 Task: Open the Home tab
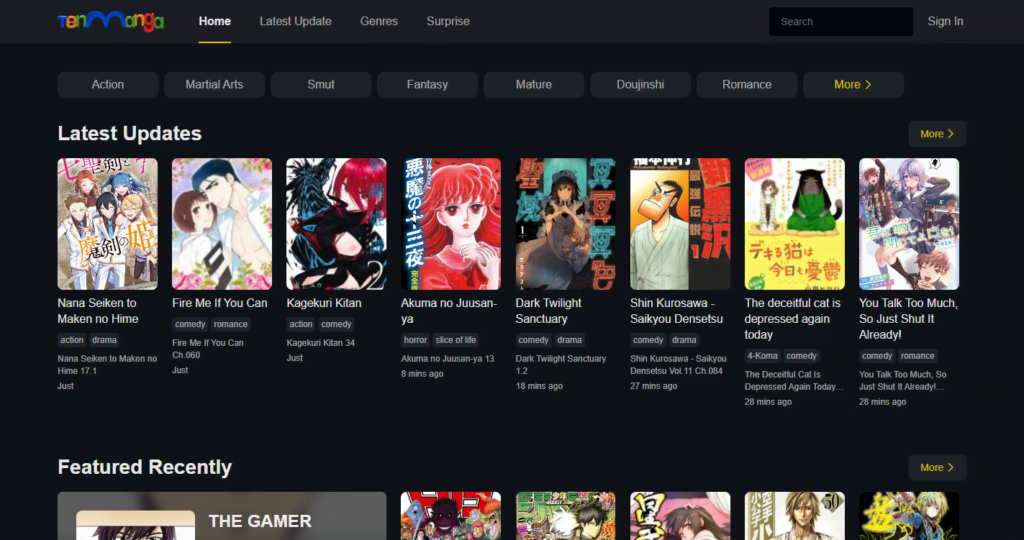215,22
